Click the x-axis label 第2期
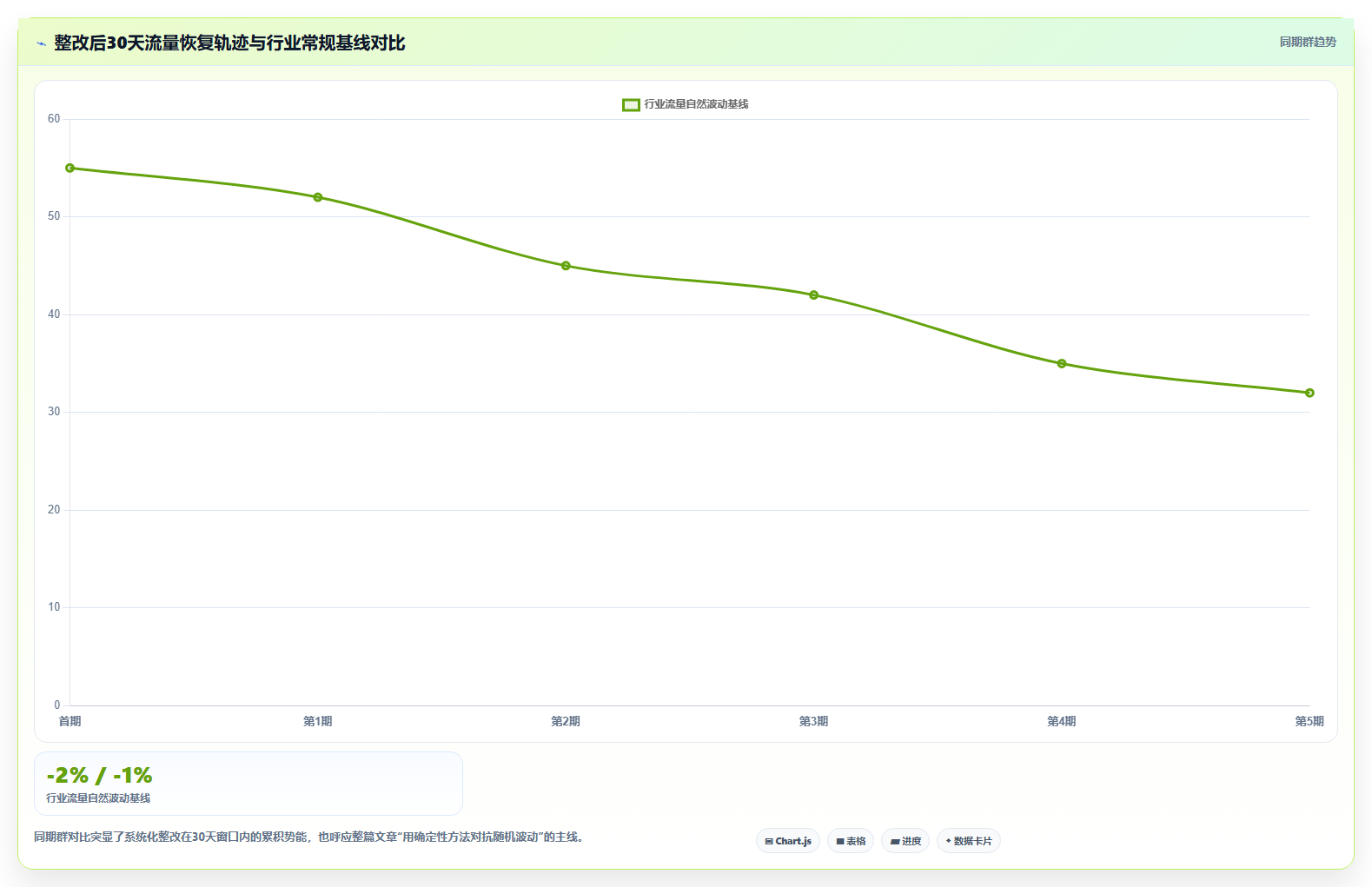1372x887 pixels. coord(566,721)
